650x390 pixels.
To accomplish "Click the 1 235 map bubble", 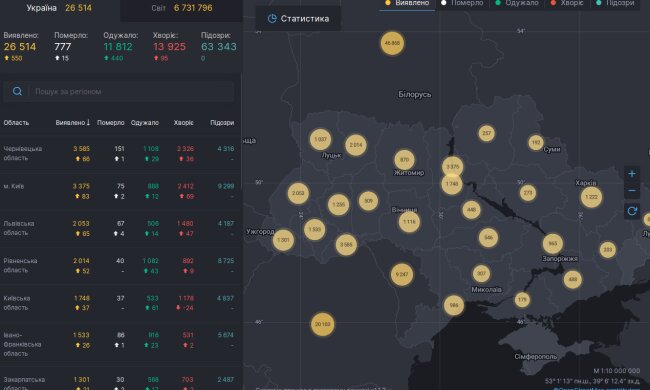I will coord(338,205).
